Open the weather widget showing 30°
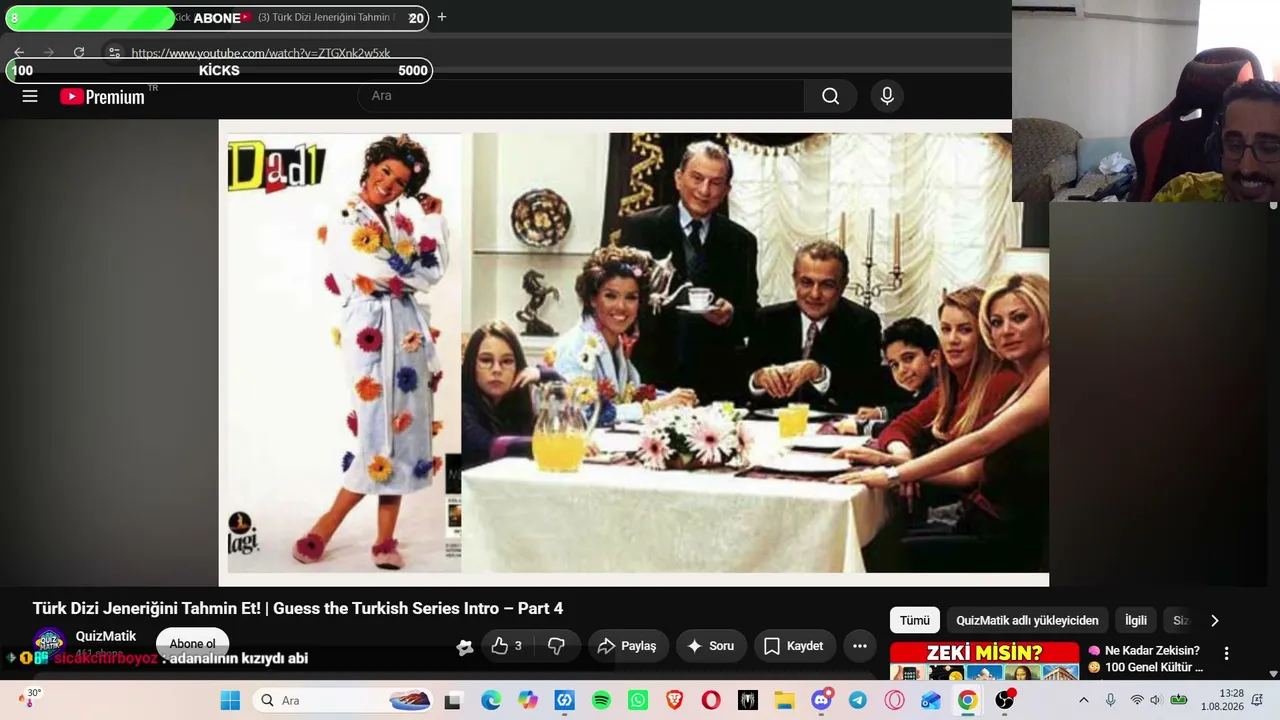Viewport: 1280px width, 720px height. tap(30, 698)
